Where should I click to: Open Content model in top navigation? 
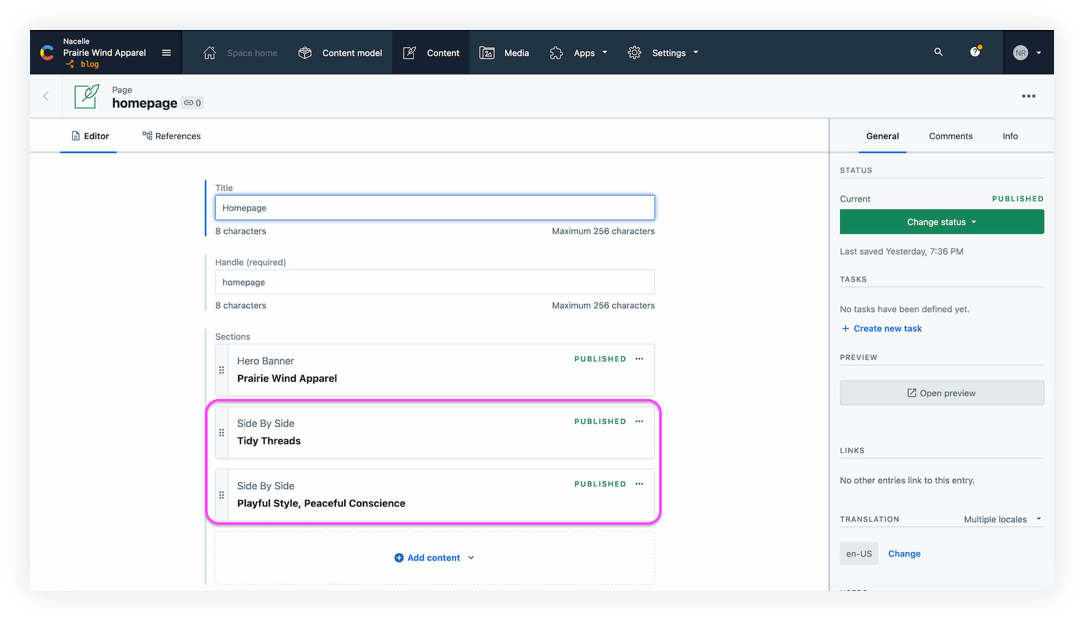pyautogui.click(x=352, y=53)
